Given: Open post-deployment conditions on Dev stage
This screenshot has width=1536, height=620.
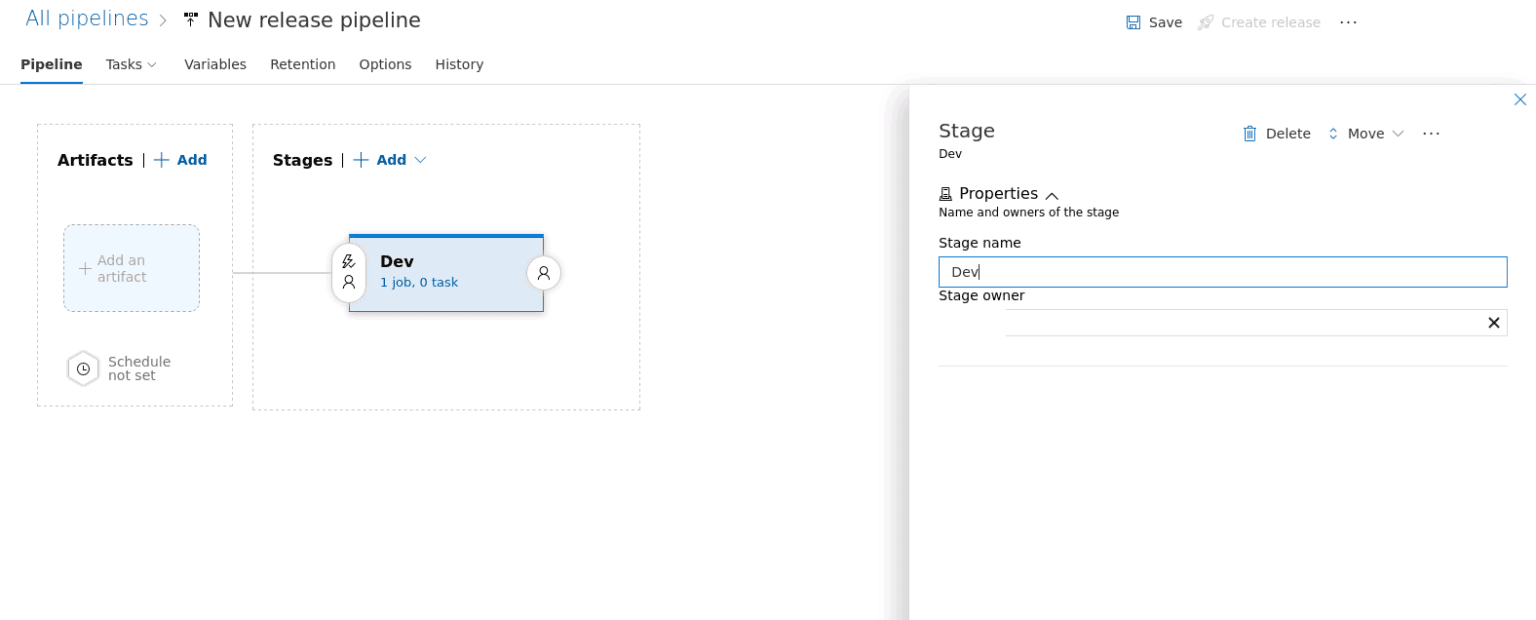Looking at the screenshot, I should (x=544, y=272).
